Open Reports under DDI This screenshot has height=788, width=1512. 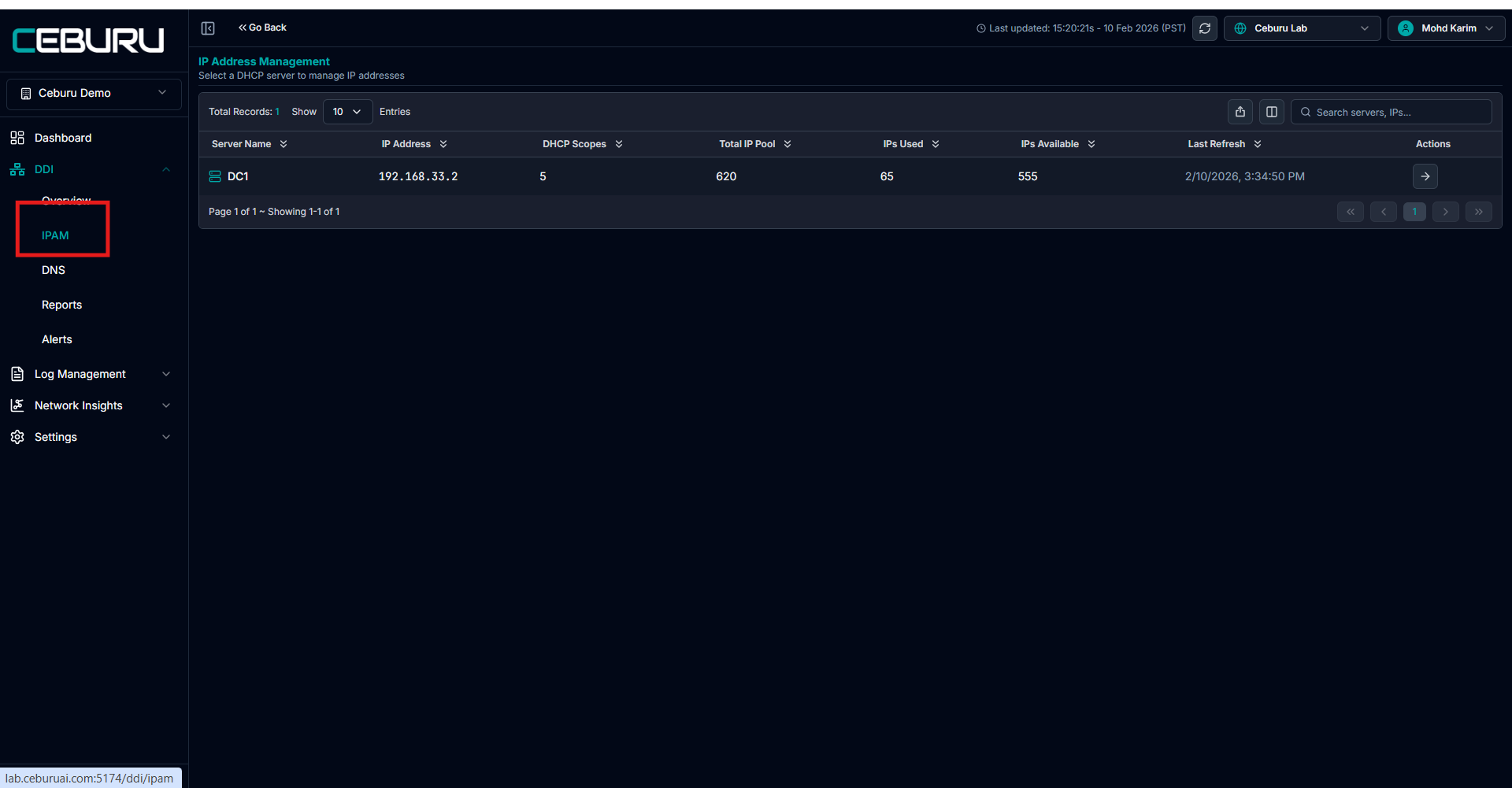[x=61, y=305]
